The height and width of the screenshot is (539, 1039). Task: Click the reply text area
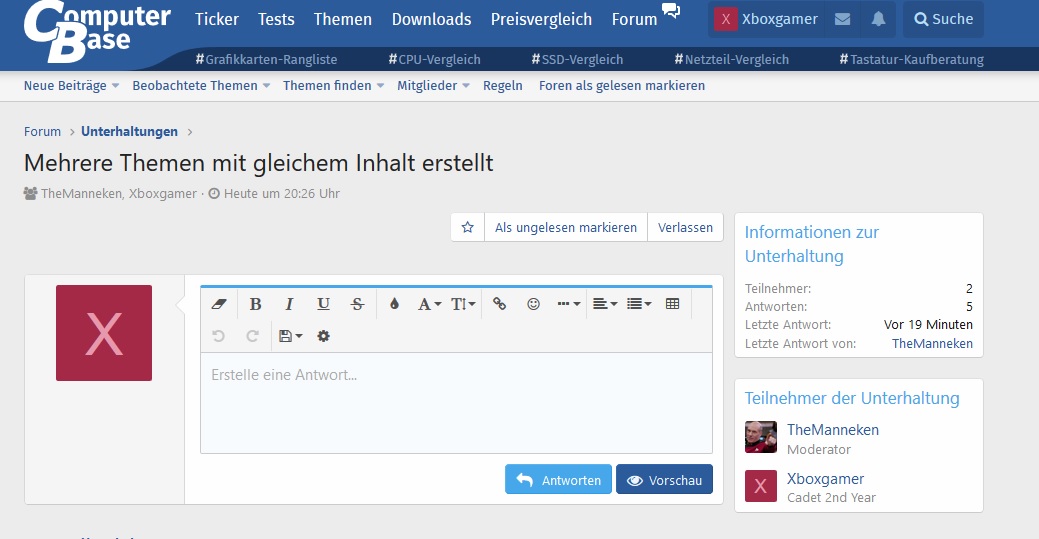point(457,403)
